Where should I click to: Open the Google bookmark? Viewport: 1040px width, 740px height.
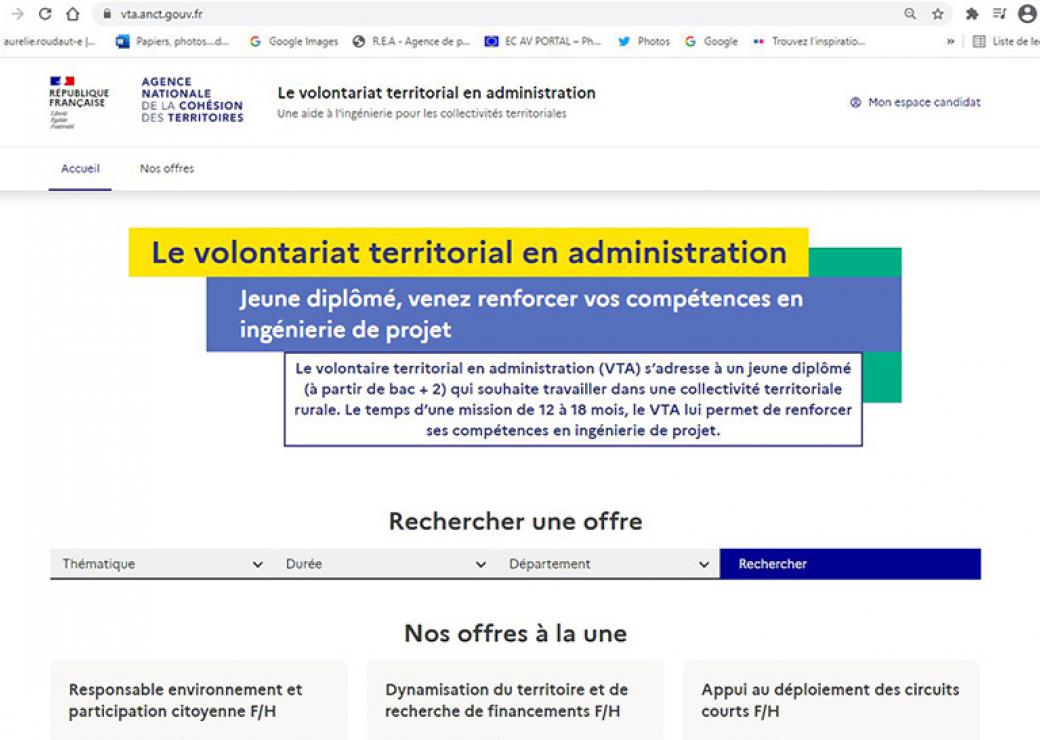711,41
